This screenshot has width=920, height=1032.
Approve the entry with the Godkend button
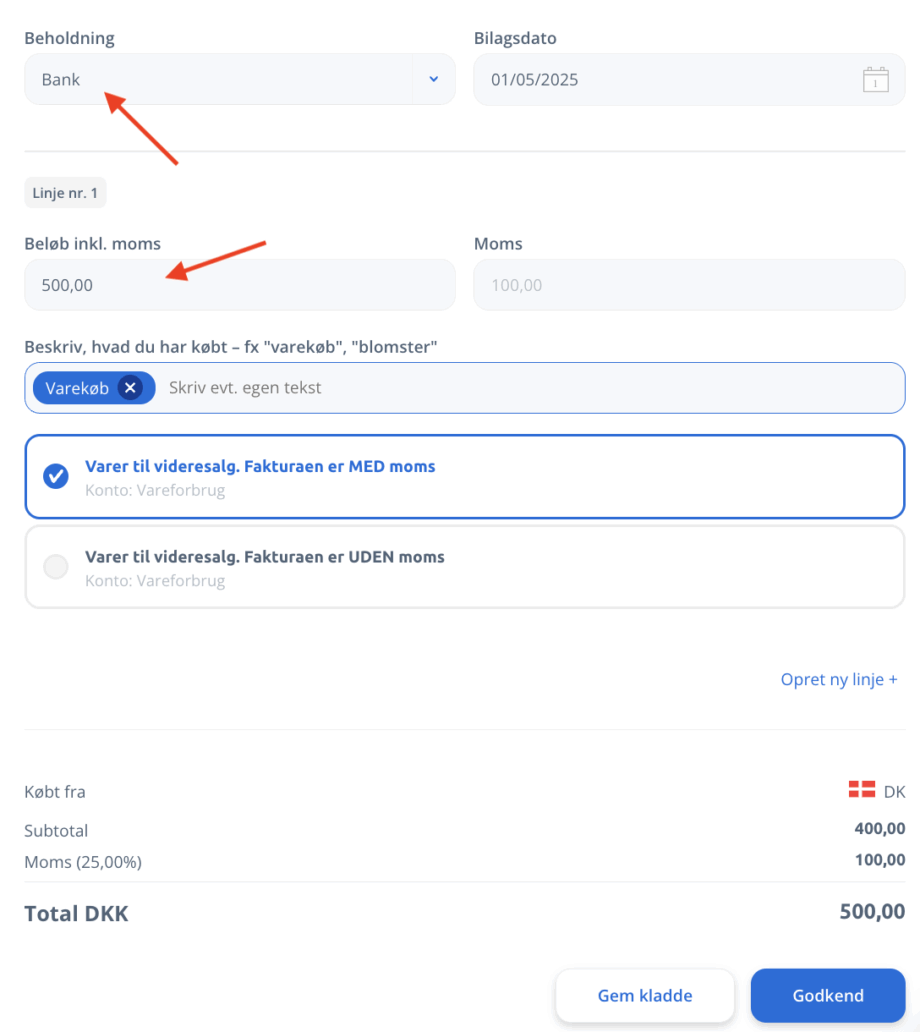click(x=828, y=995)
